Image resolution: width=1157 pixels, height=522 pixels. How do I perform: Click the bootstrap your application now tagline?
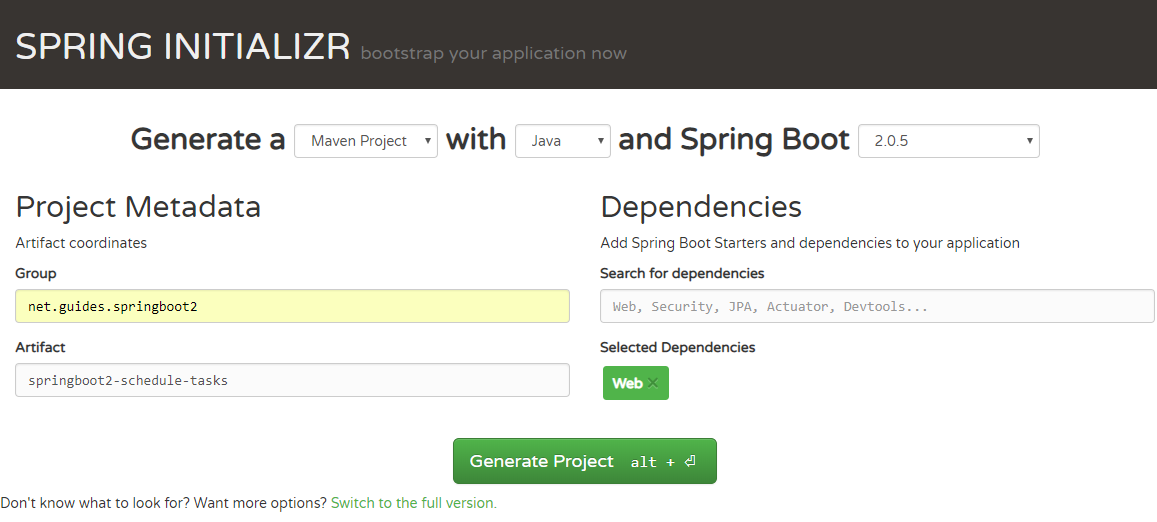point(494,54)
